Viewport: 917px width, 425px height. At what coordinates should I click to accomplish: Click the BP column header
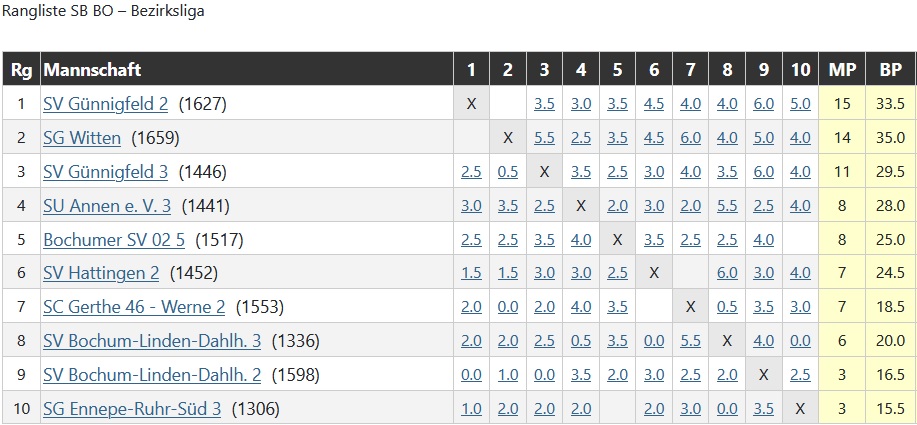(891, 70)
